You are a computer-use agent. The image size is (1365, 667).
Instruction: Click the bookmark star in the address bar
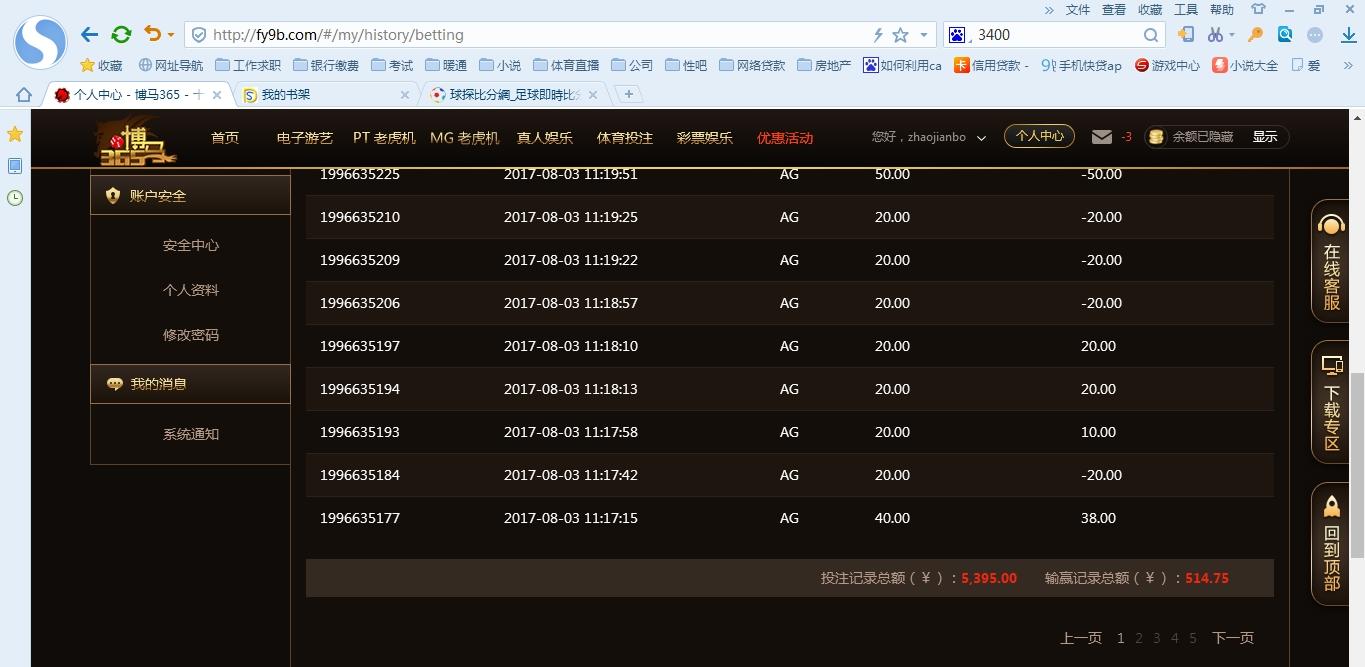tap(900, 35)
